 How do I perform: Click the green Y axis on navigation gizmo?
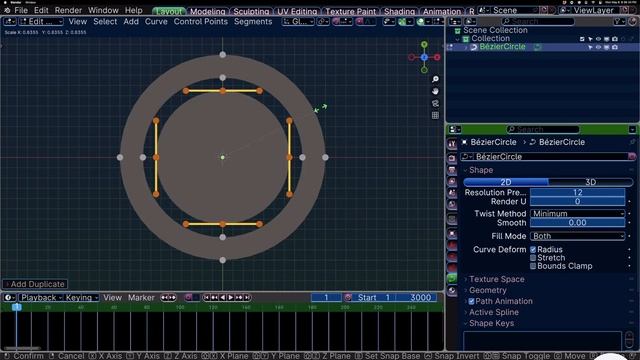(x=424, y=44)
